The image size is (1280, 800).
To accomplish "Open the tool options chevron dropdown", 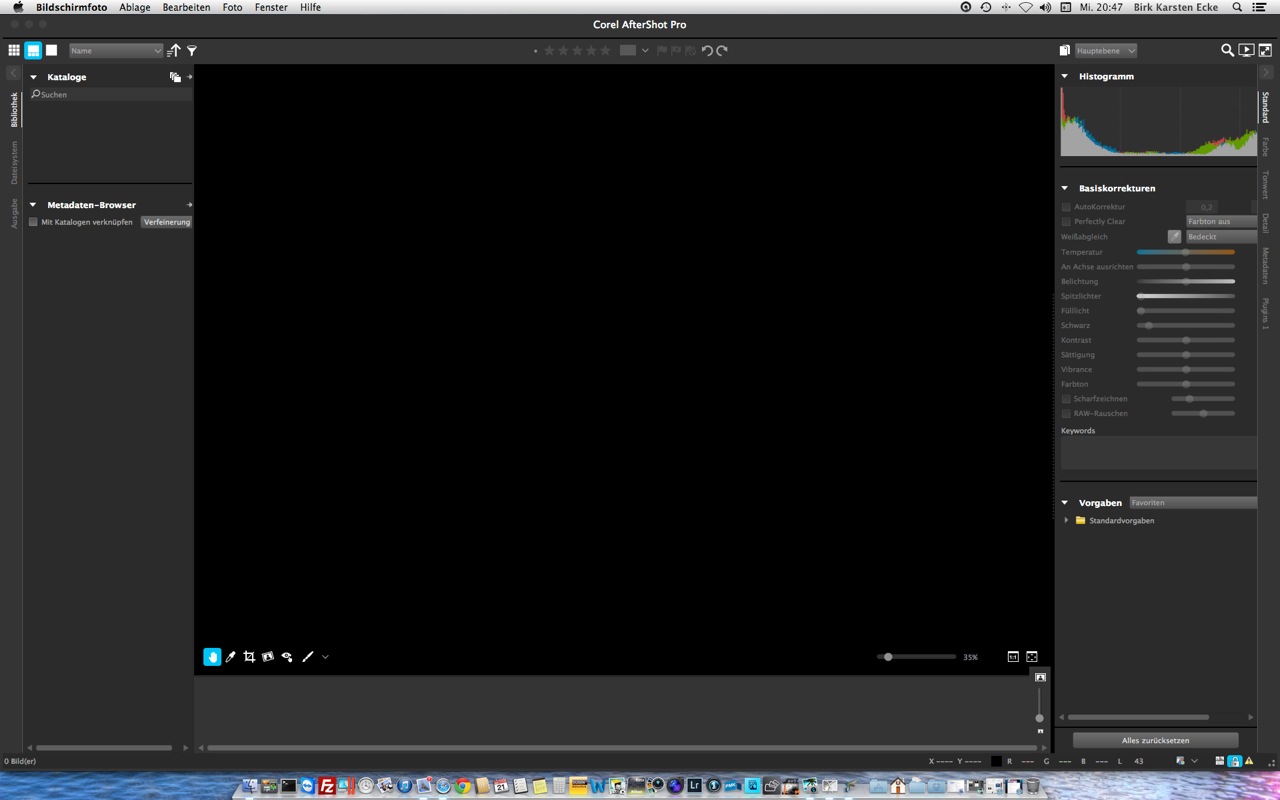I will pos(325,657).
